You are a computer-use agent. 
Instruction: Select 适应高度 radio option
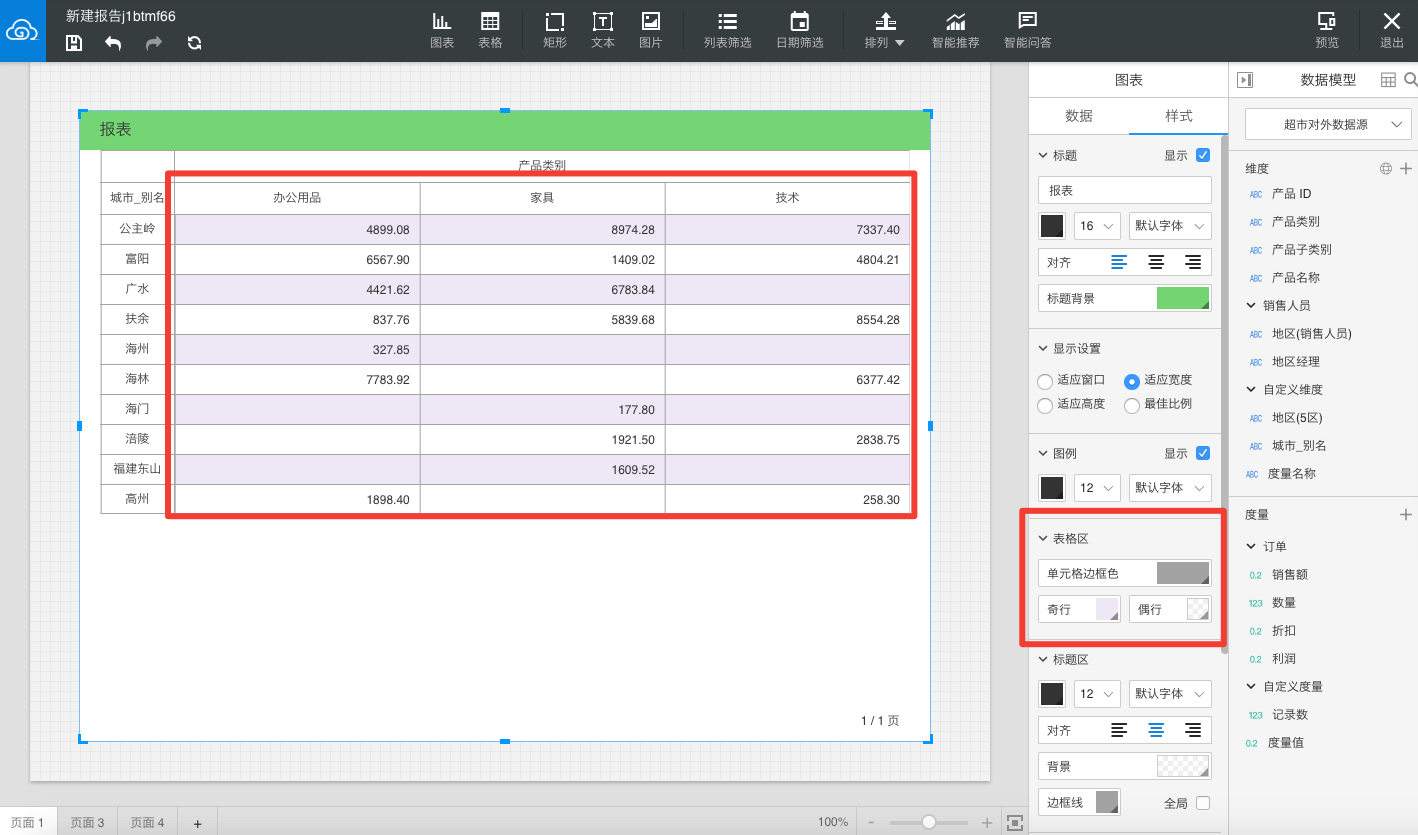point(1045,405)
